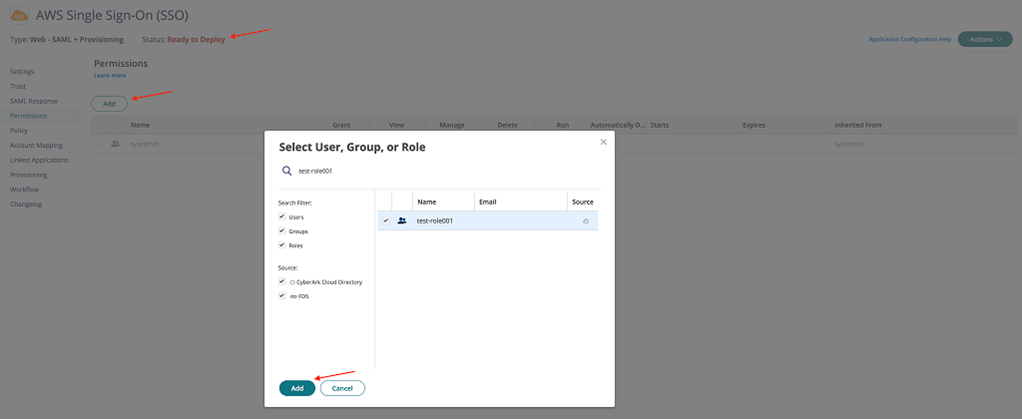
Task: Click the Expires column header
Action: [x=783, y=124]
